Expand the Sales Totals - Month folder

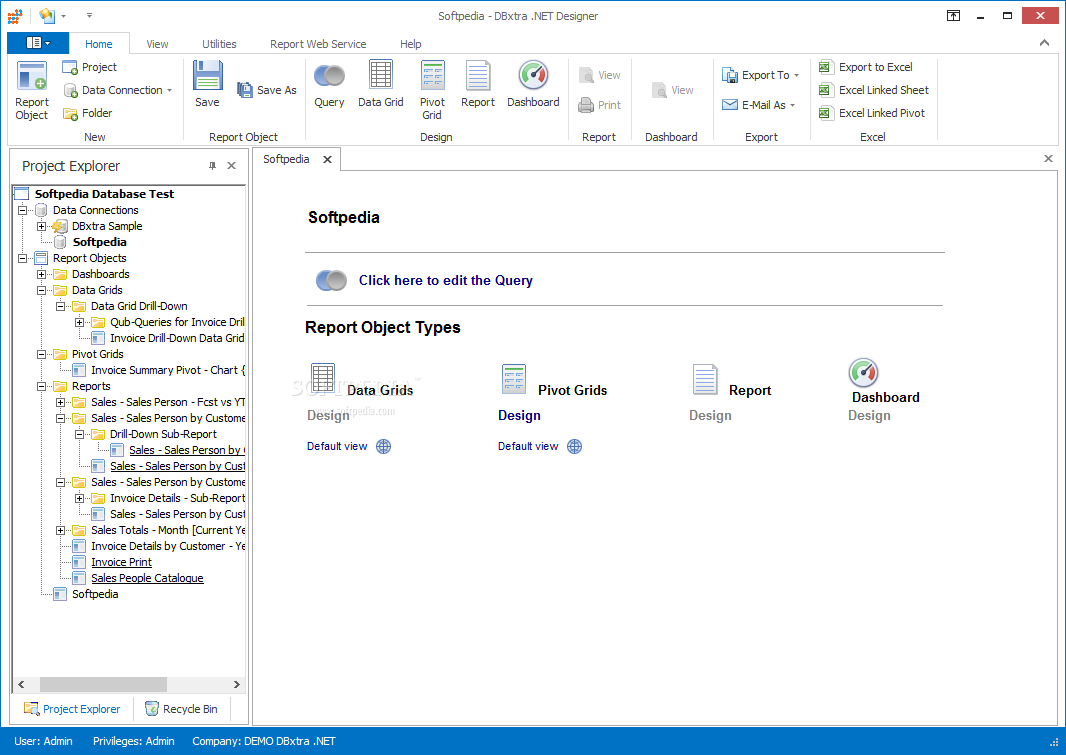pyautogui.click(x=61, y=530)
